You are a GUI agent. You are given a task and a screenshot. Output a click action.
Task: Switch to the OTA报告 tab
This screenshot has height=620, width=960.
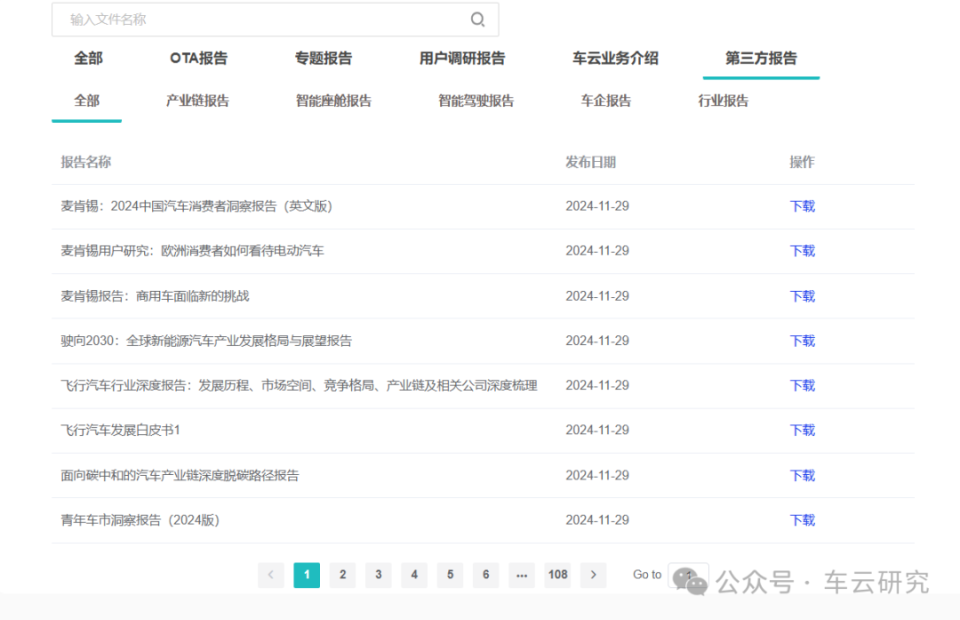point(198,58)
